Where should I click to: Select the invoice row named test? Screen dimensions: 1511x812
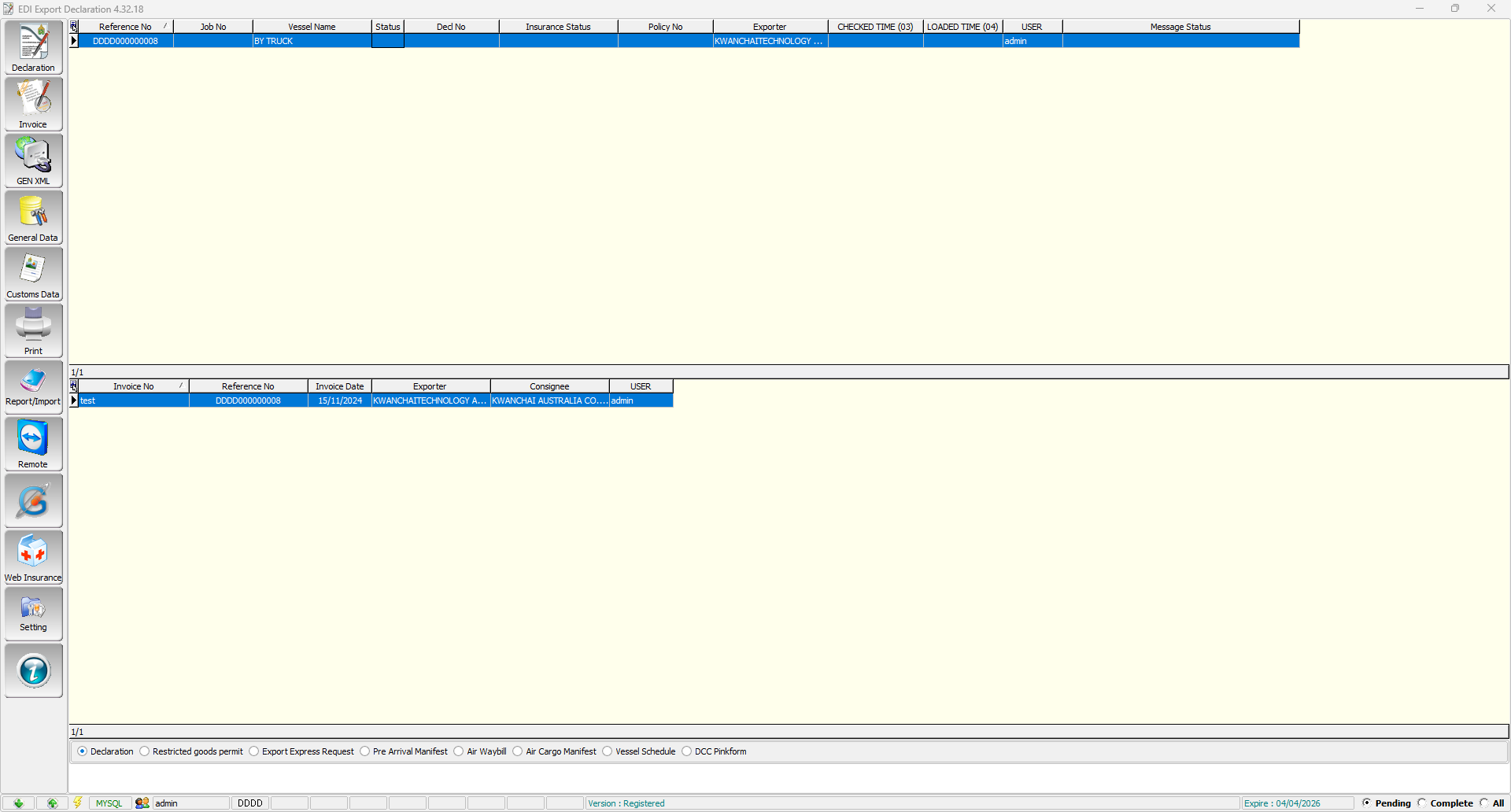[x=132, y=400]
